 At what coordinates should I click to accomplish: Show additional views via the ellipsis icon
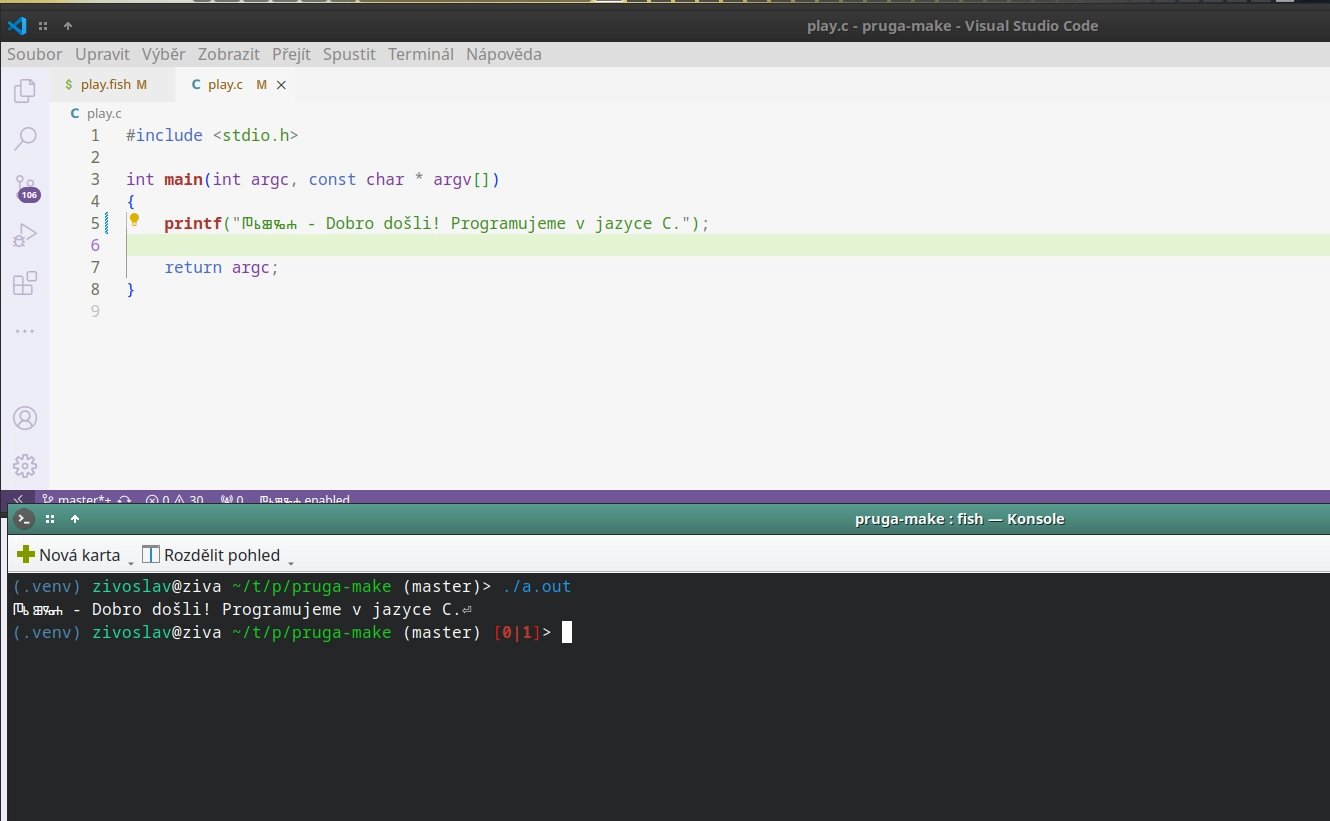coord(25,331)
